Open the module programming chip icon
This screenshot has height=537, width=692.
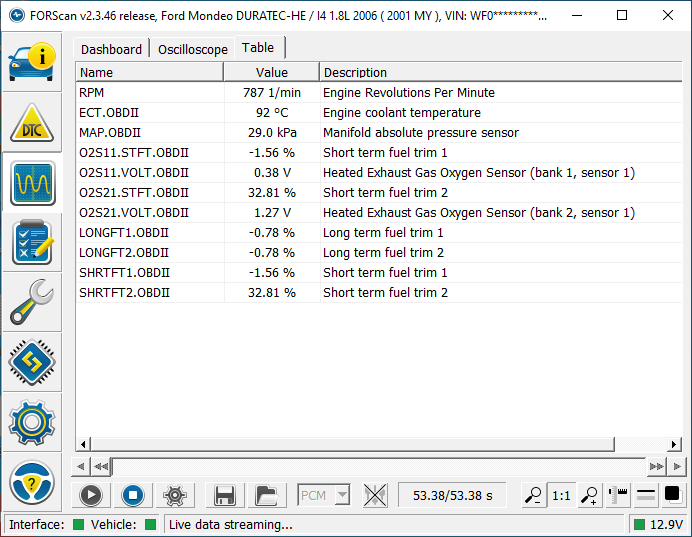[x=32, y=362]
